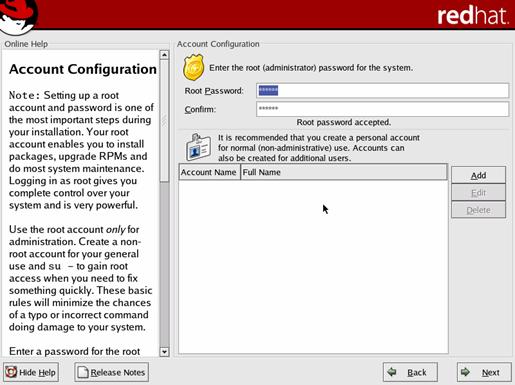The height and width of the screenshot is (385, 515).
Task: Click the disabled Delete button
Action: coord(478,210)
